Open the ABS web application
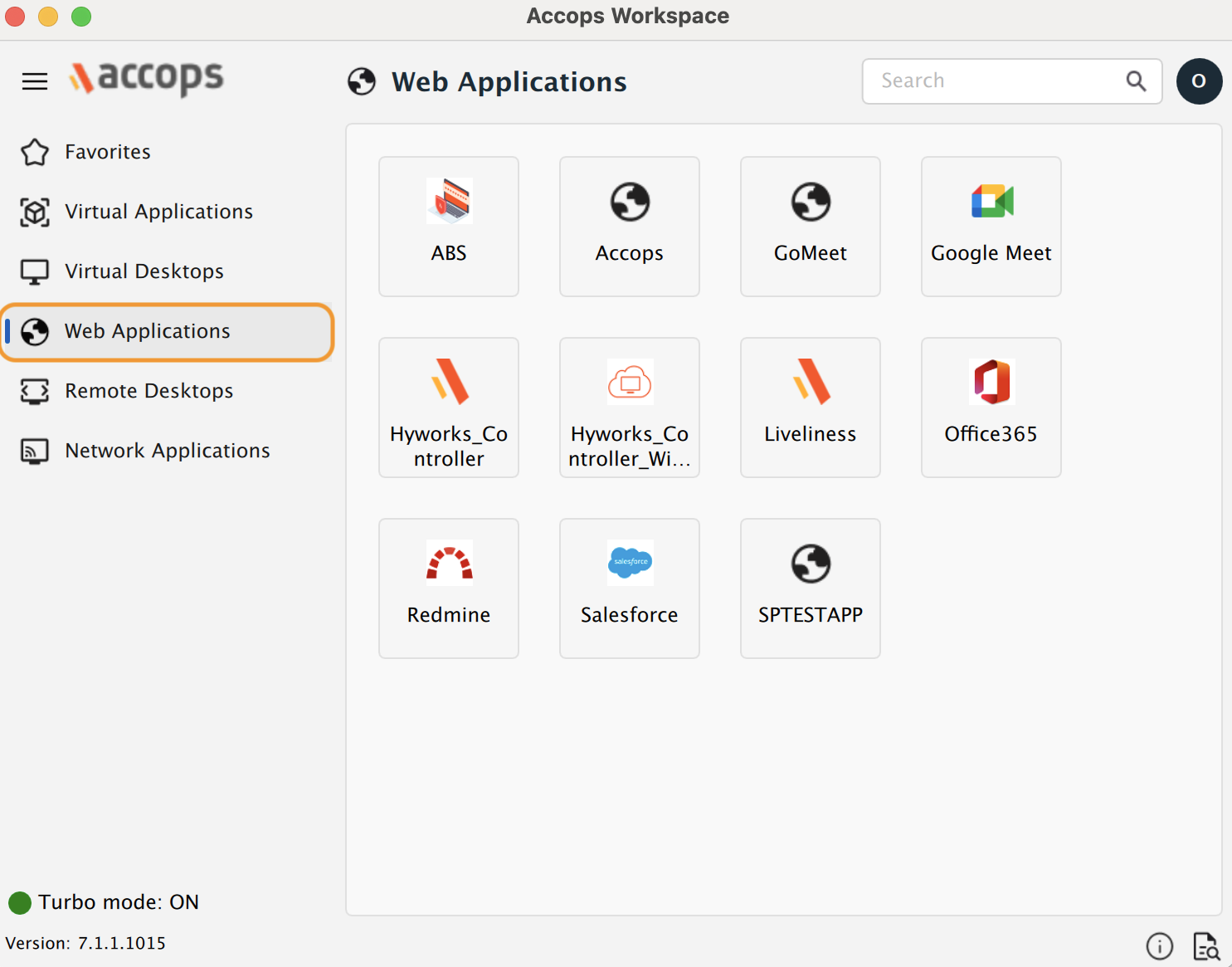The width and height of the screenshot is (1232, 967). (449, 226)
